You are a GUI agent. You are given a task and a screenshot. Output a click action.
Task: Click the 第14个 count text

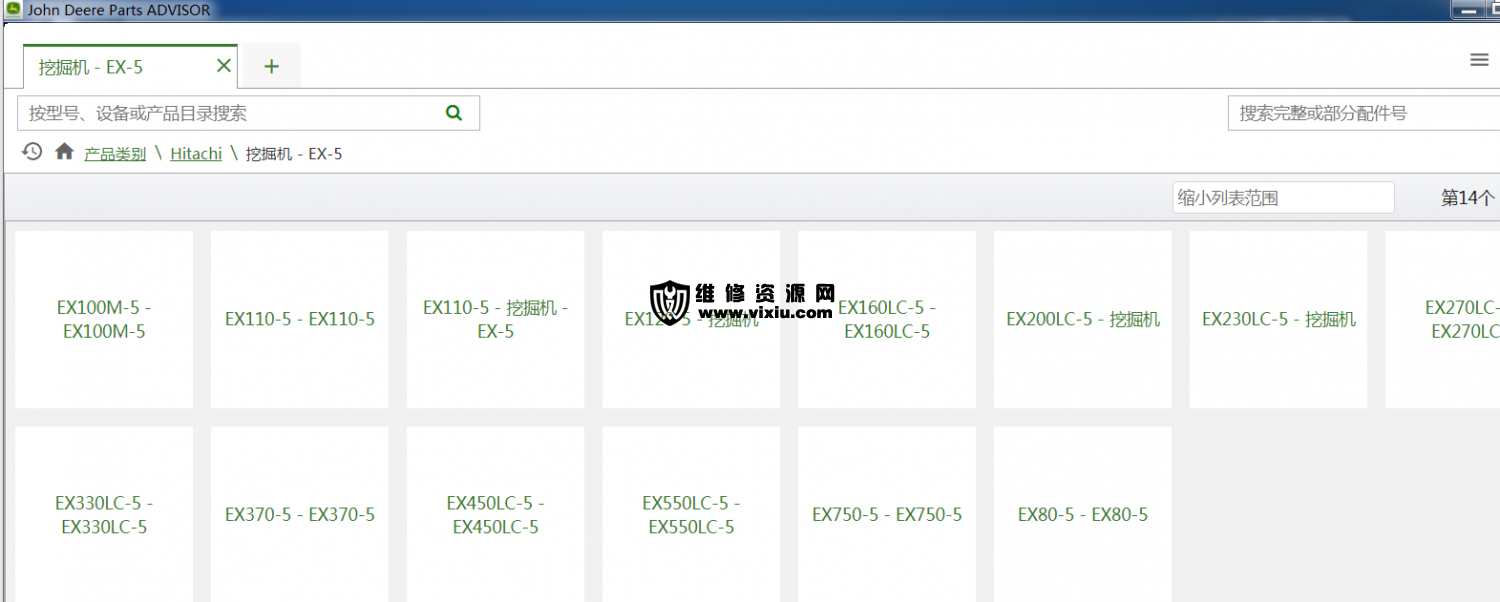(x=1468, y=198)
